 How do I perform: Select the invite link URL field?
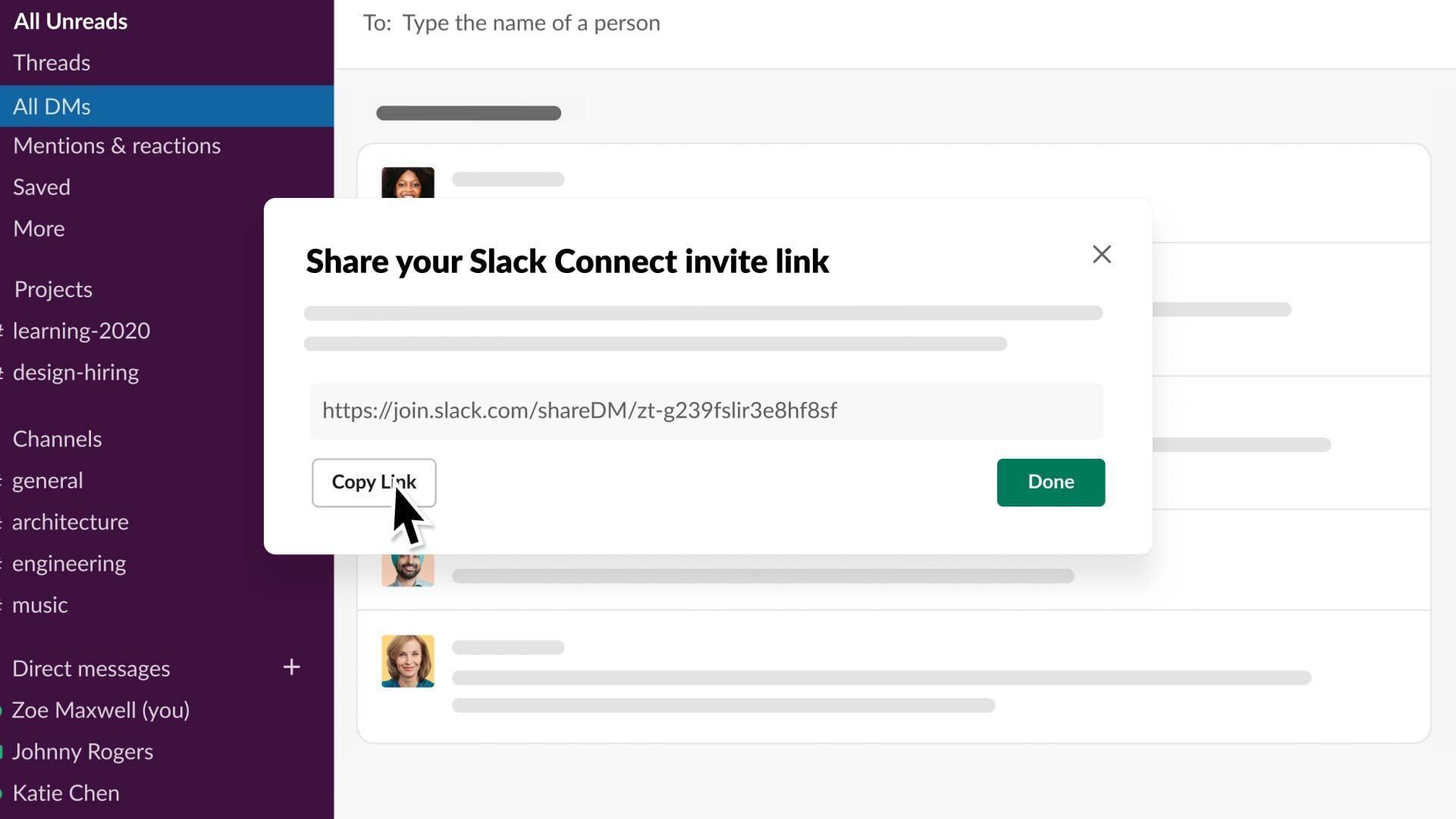[705, 410]
